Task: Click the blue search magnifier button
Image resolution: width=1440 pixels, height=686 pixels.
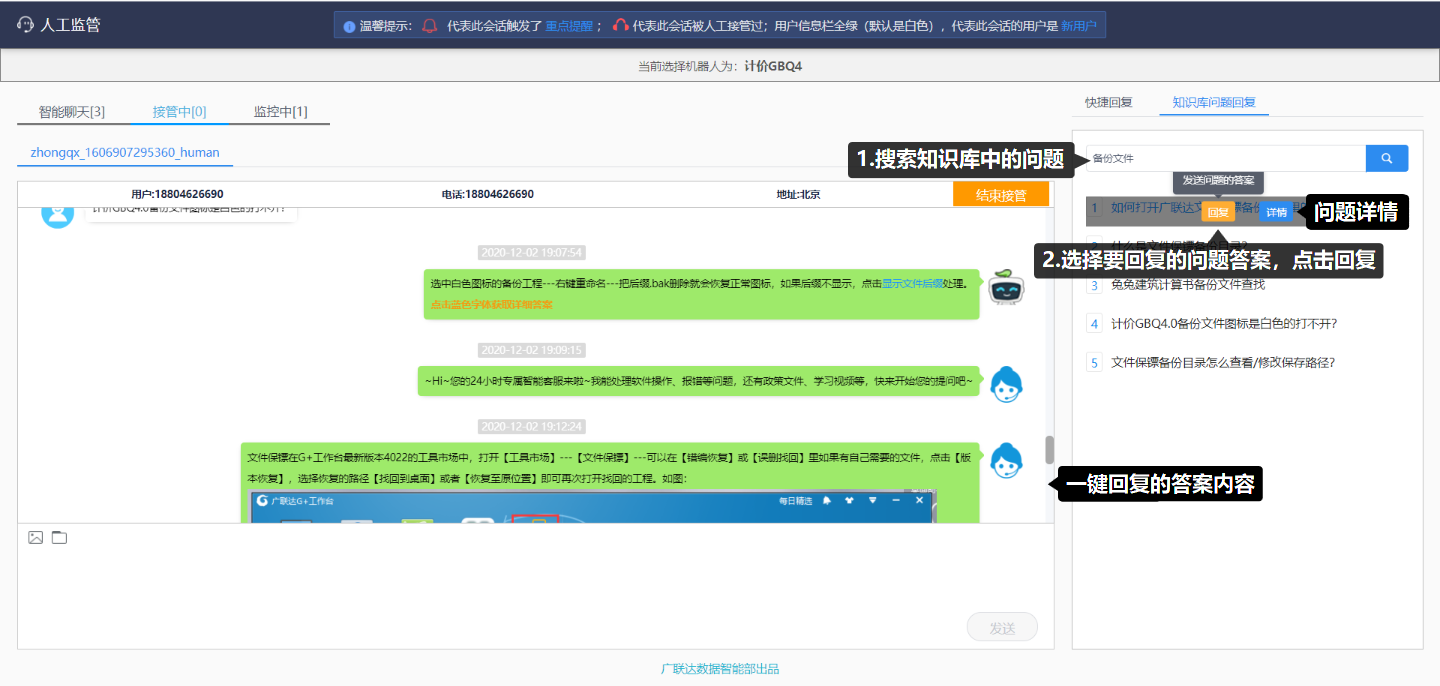Action: tap(1387, 158)
